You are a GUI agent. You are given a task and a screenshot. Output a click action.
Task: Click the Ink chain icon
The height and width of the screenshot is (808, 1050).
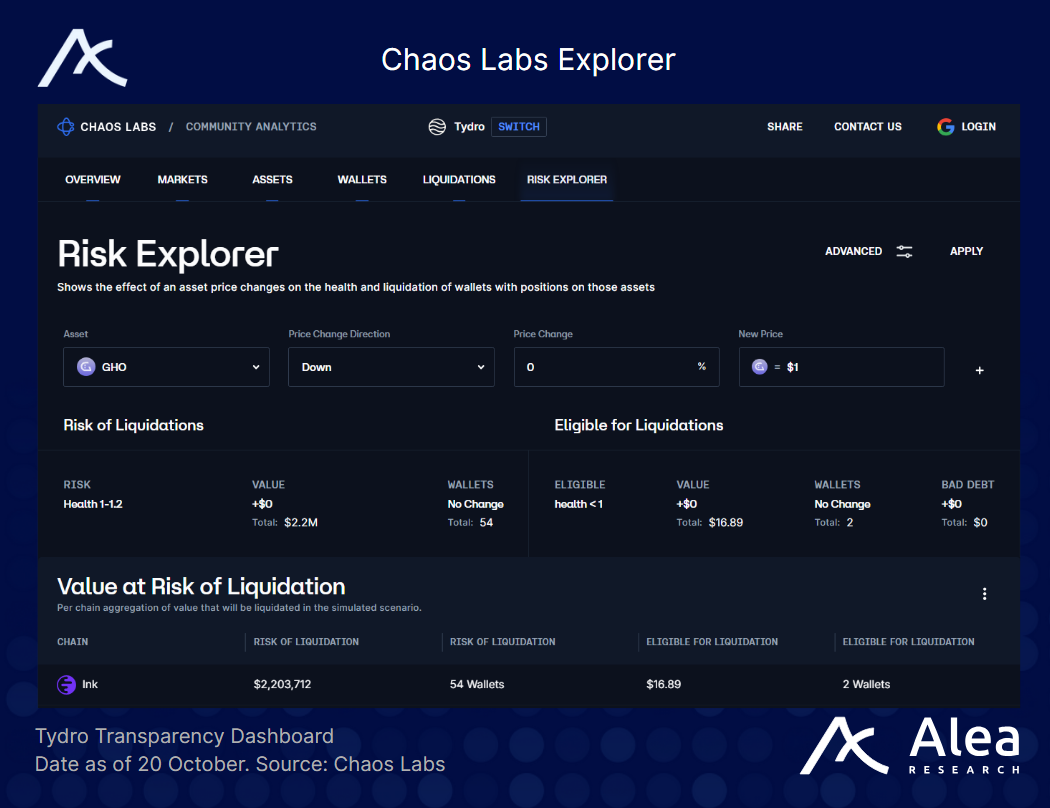(x=66, y=685)
